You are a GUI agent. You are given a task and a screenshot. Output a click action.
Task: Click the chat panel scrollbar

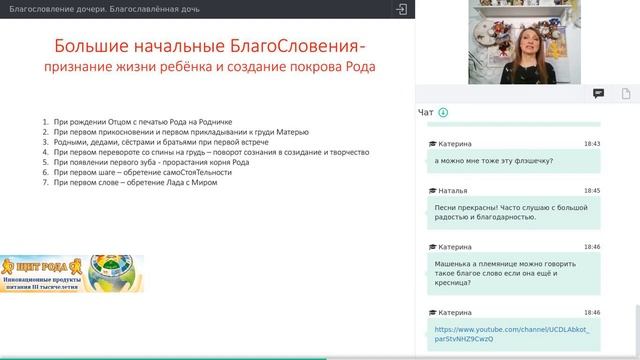coord(638,331)
